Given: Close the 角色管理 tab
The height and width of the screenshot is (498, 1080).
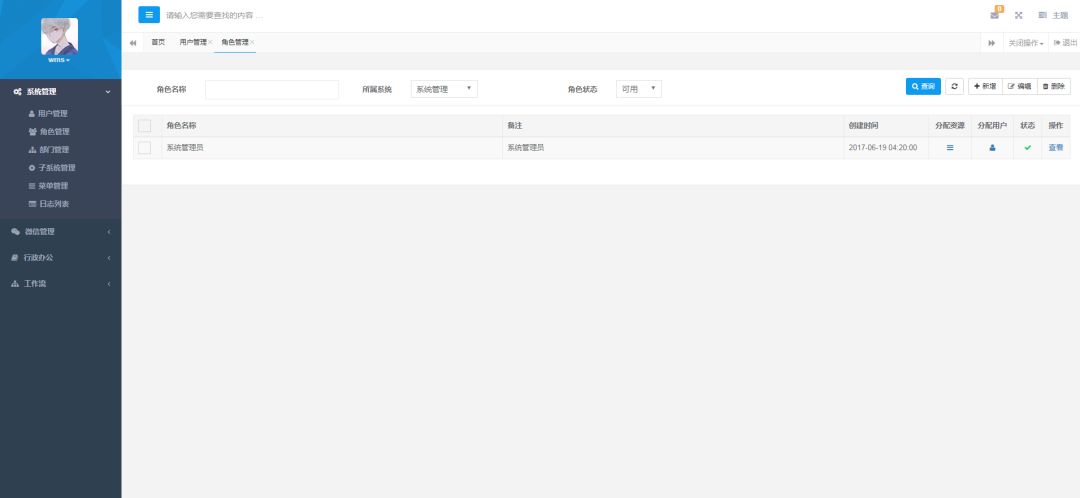Looking at the screenshot, I should pos(252,43).
